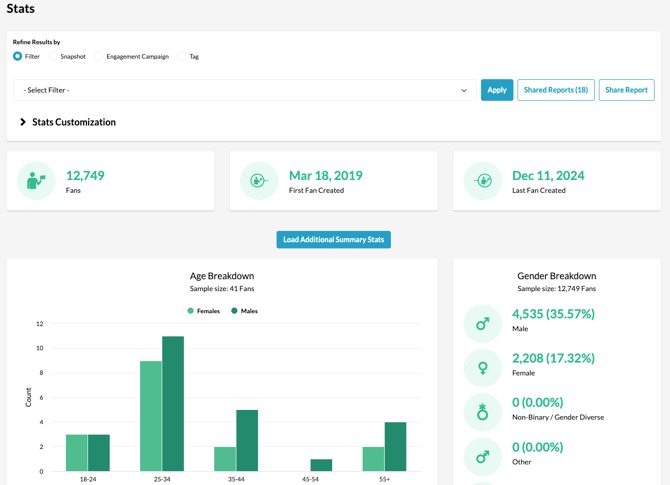
Task: Toggle the Males legend swatch
Action: click(x=235, y=311)
